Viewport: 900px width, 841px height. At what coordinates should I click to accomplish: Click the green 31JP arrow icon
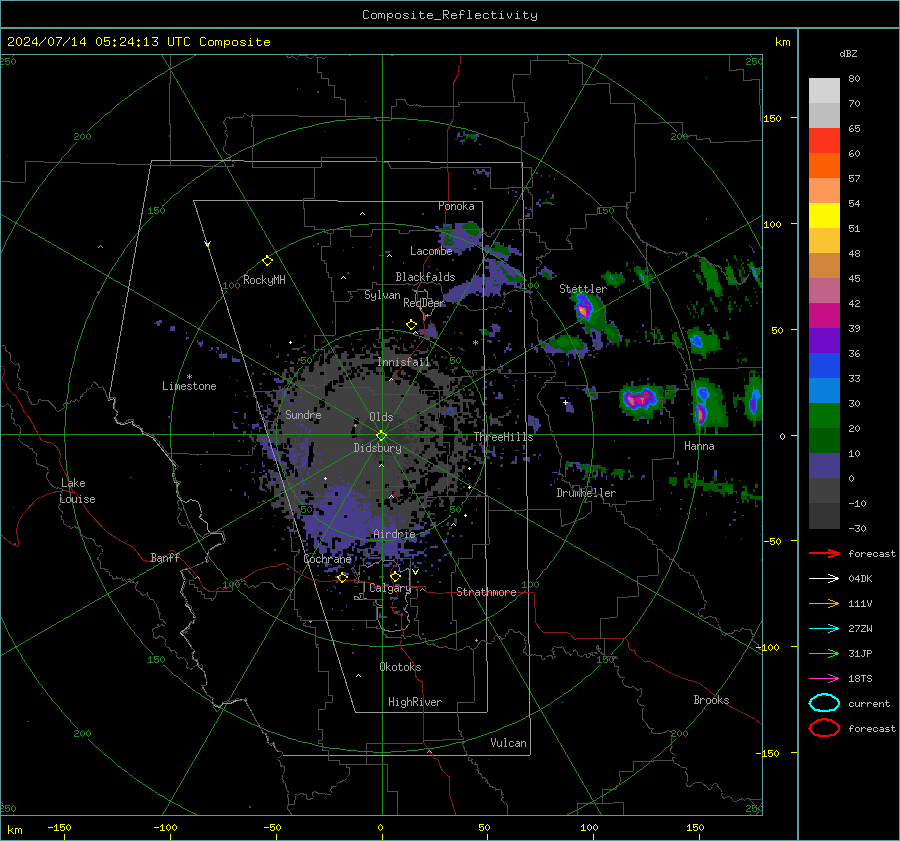coord(824,653)
